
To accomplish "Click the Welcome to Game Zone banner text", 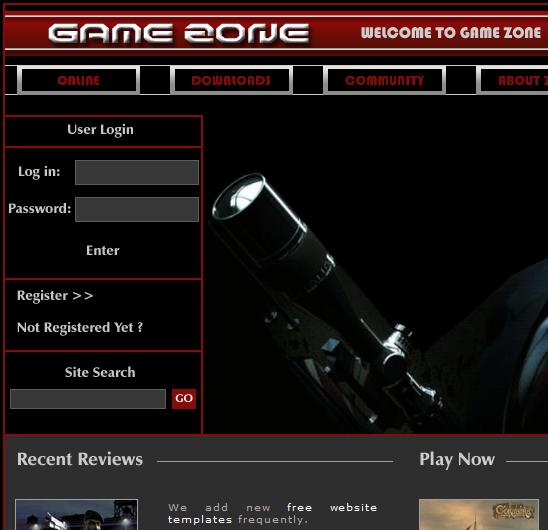I will coord(451,33).
